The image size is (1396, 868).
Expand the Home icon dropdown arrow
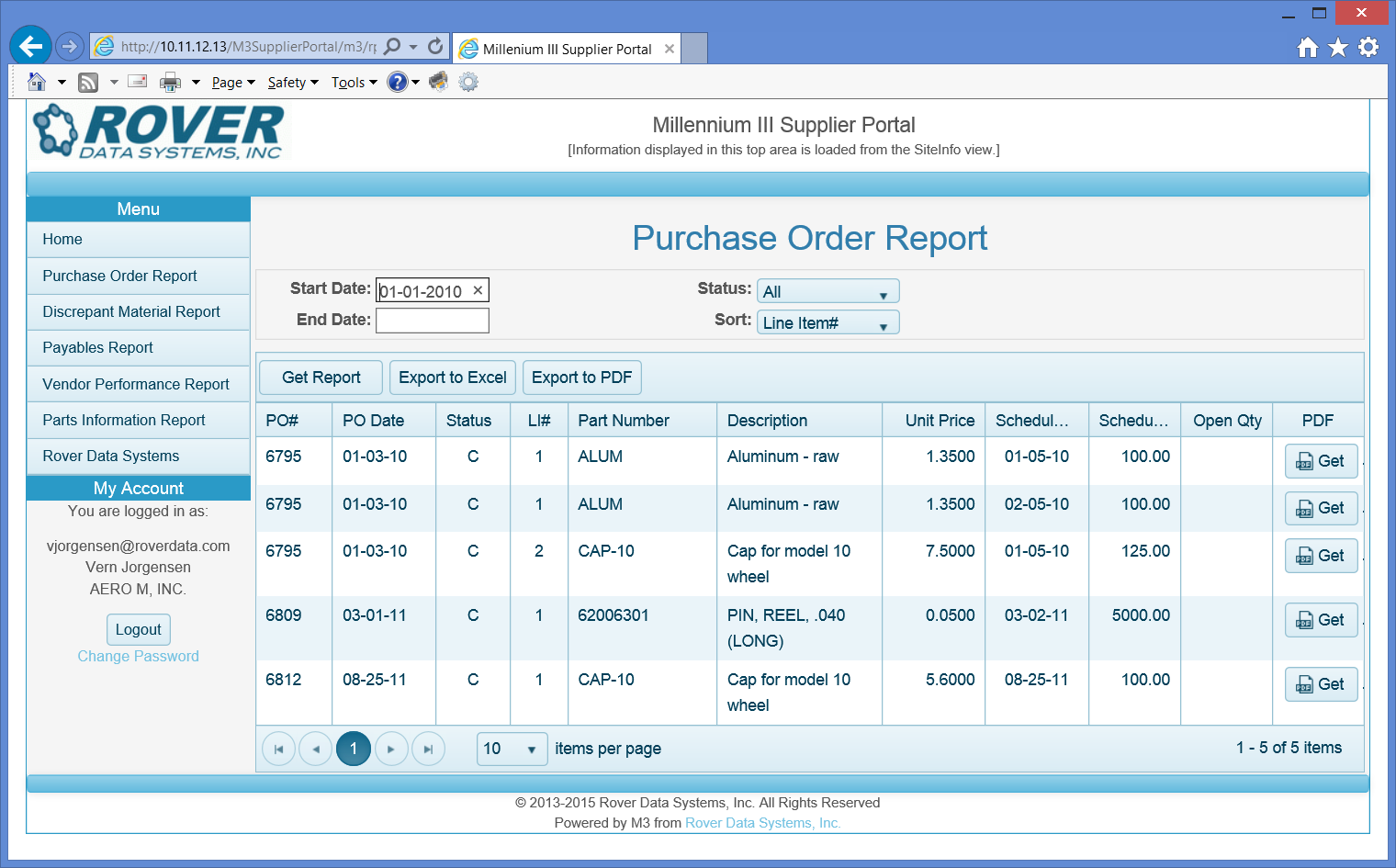point(62,83)
